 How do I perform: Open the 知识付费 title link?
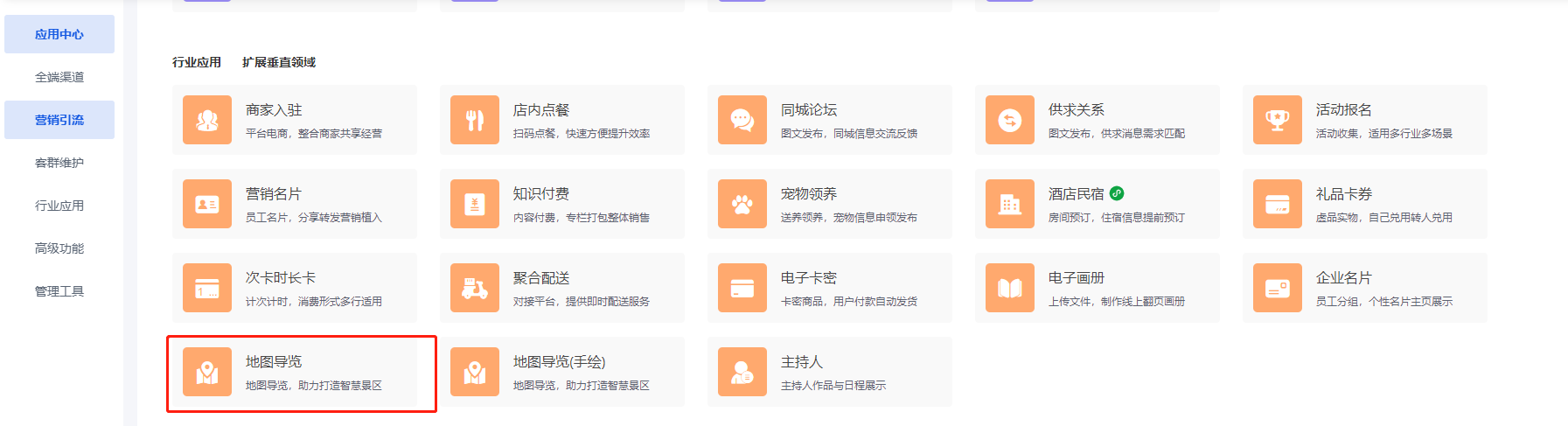point(541,194)
